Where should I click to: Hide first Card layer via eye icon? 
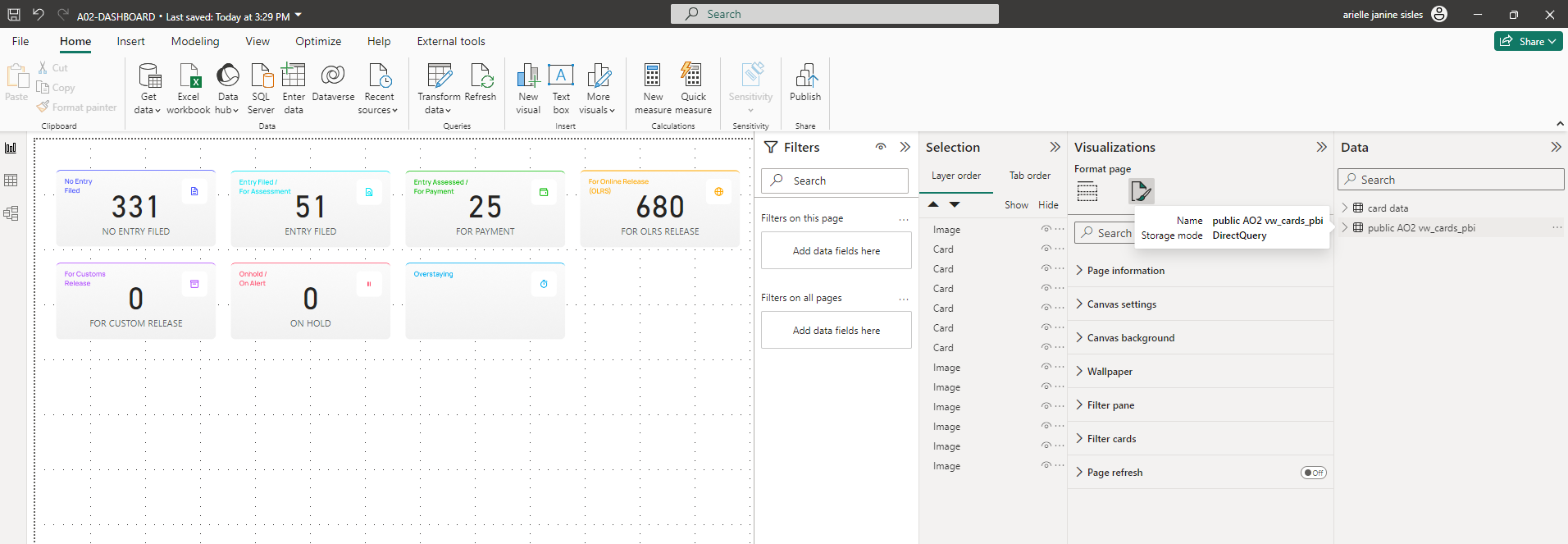[x=1046, y=249]
